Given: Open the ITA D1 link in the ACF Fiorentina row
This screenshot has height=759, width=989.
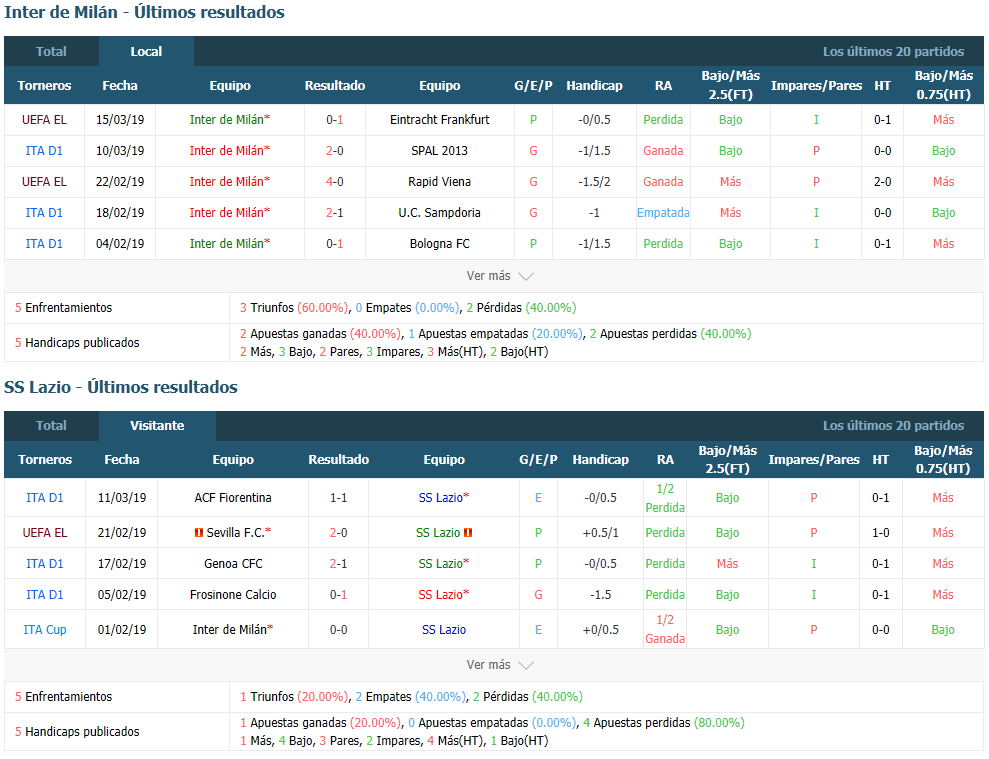Looking at the screenshot, I should click(x=45, y=498).
